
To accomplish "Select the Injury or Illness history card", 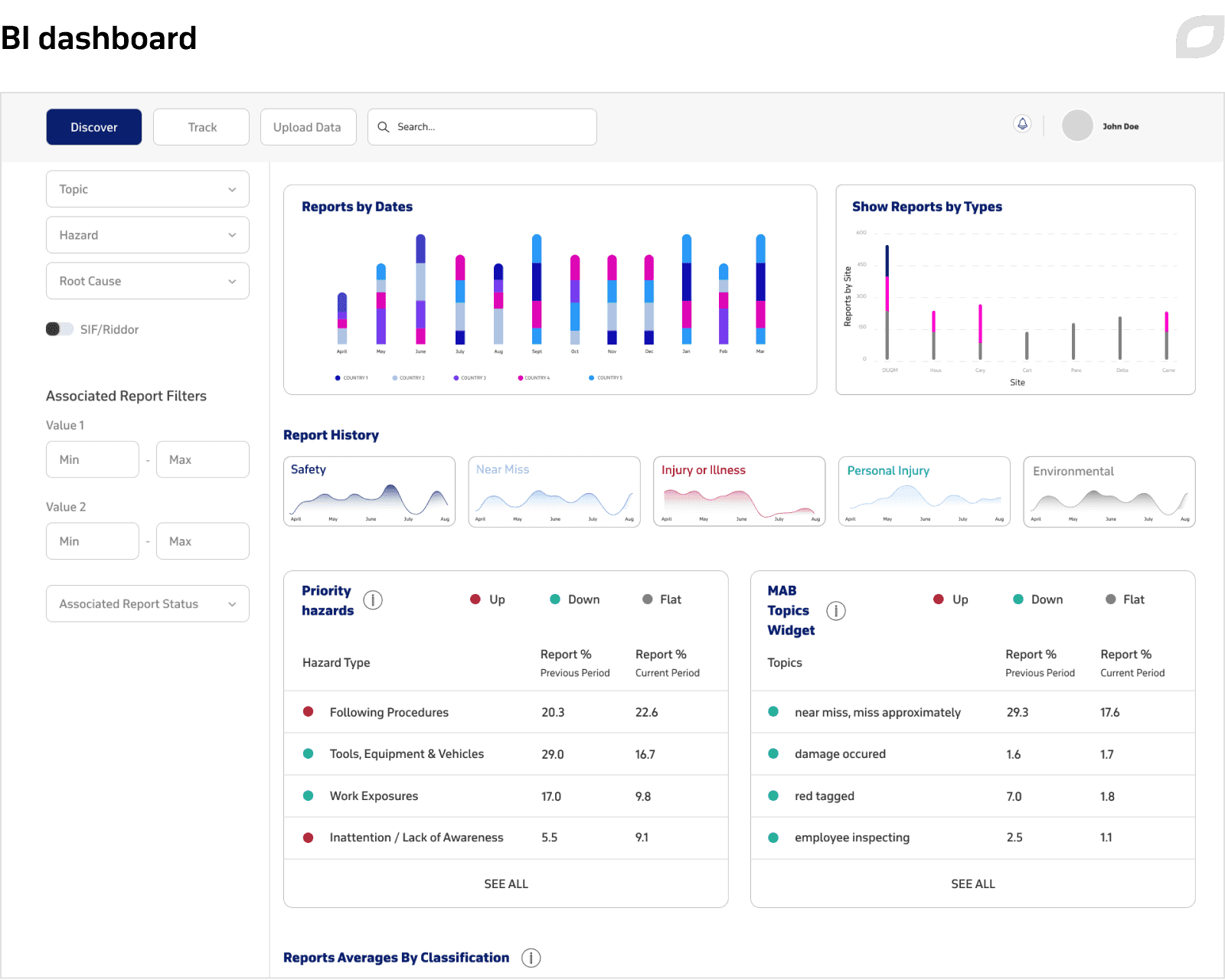I will 740,492.
